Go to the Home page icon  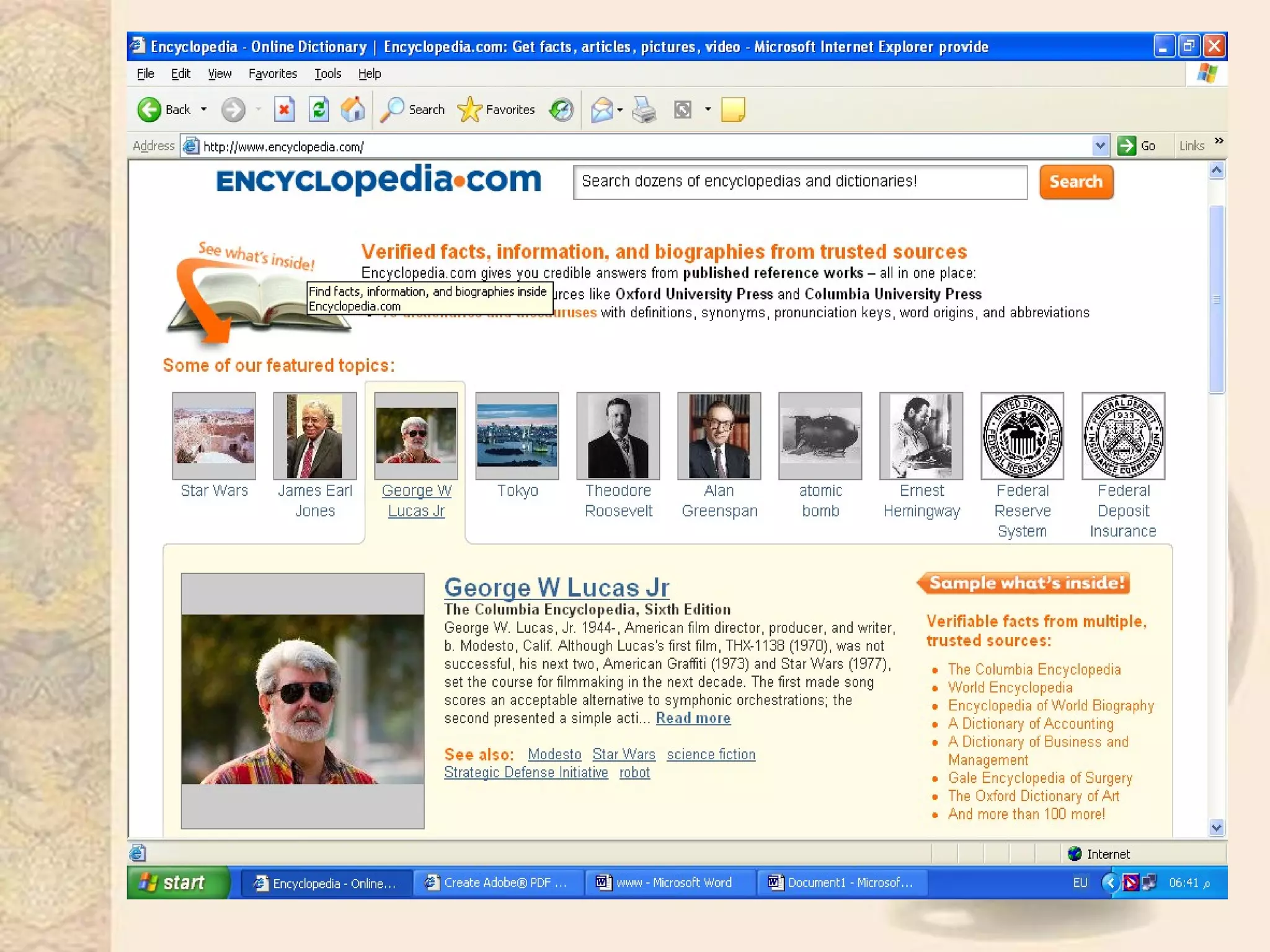353,110
